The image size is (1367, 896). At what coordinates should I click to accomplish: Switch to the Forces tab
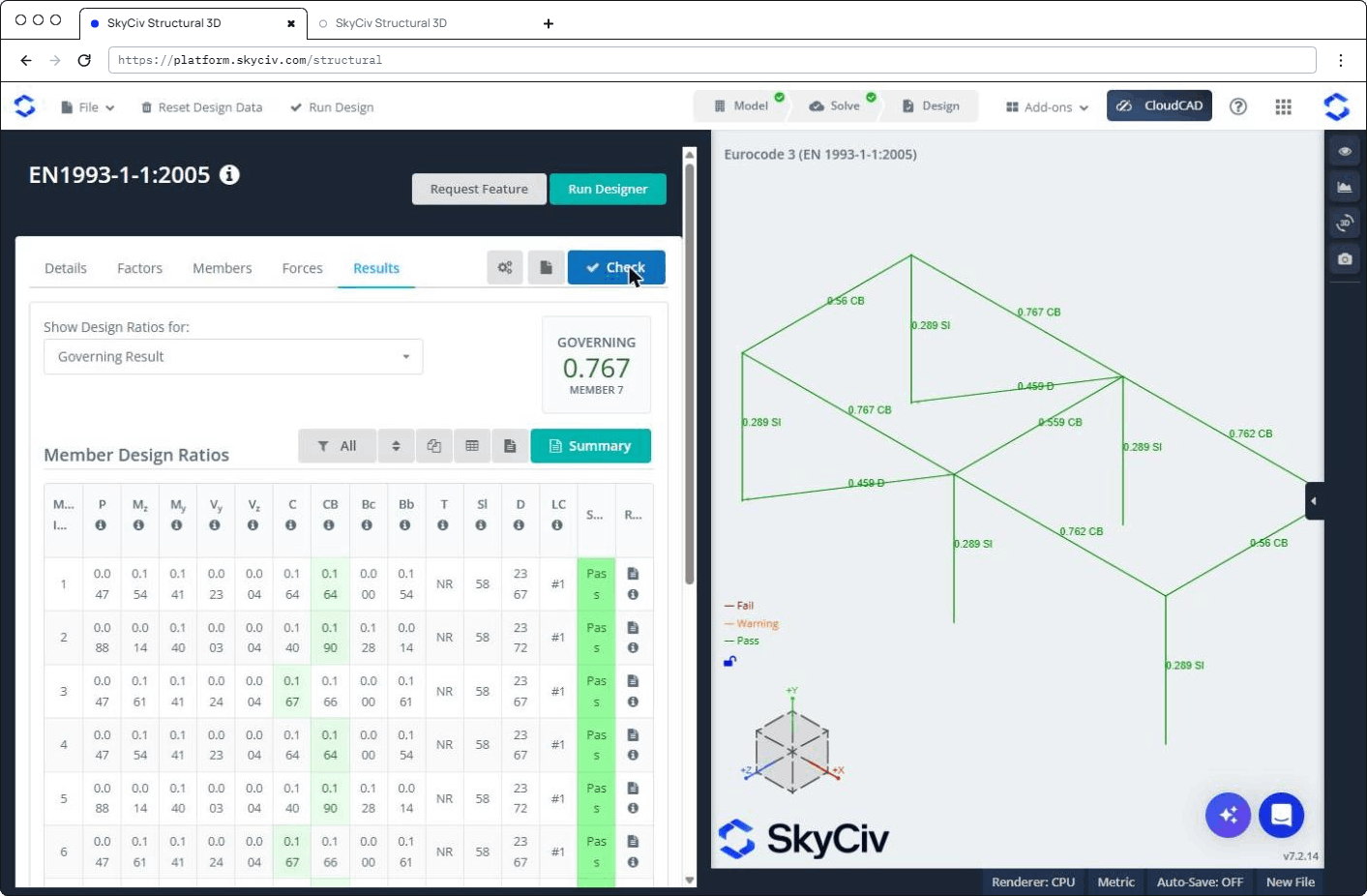click(303, 268)
